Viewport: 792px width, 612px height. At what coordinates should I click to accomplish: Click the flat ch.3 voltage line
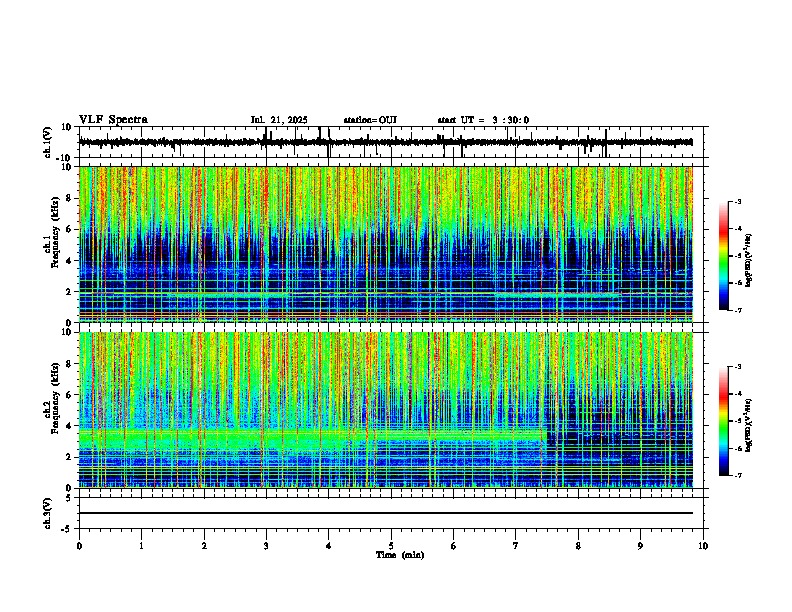tap(386, 513)
